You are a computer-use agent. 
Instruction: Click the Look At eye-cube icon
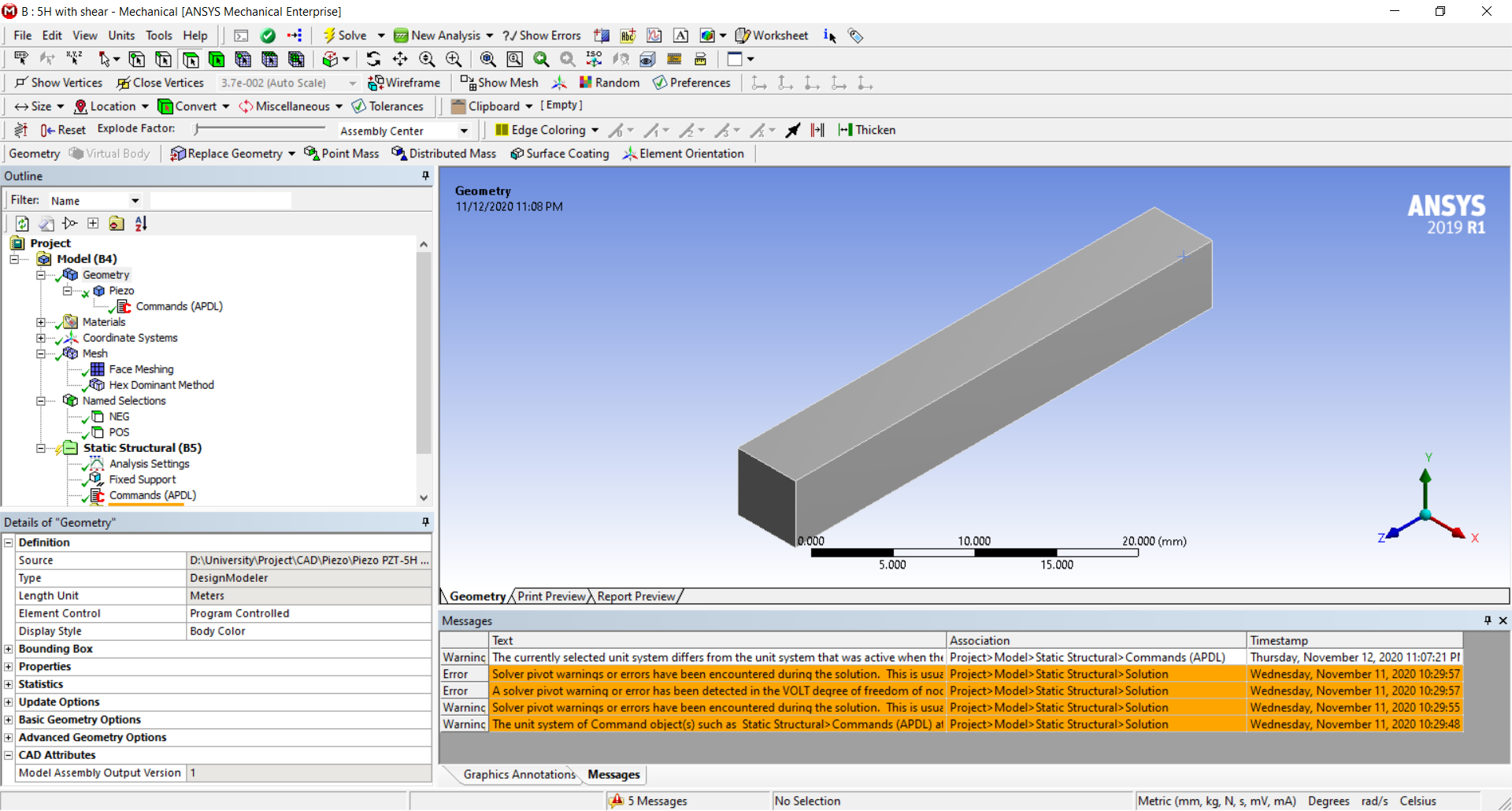click(647, 59)
